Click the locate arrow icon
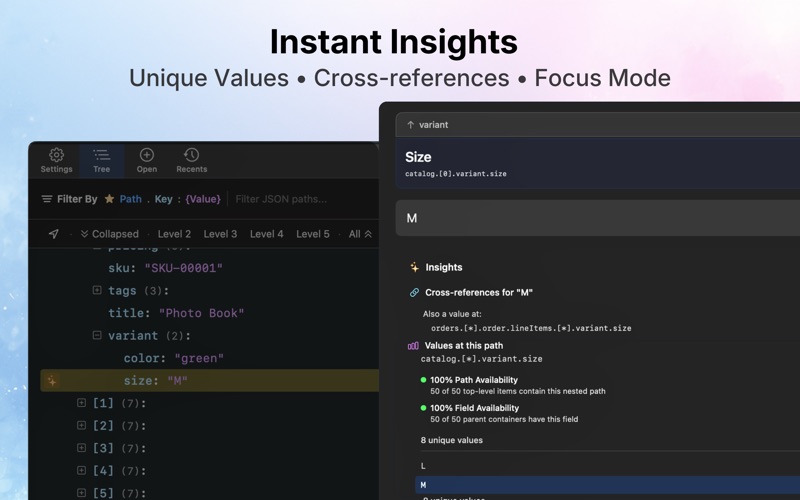Screen dimensions: 800x500 point(54,234)
